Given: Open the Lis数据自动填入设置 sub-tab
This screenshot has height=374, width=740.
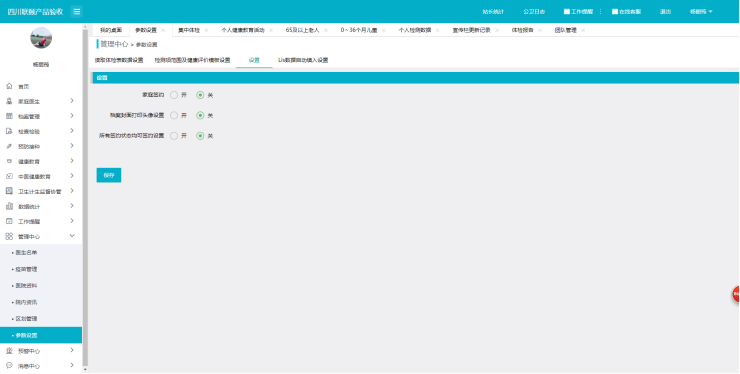Looking at the screenshot, I should point(303,60).
